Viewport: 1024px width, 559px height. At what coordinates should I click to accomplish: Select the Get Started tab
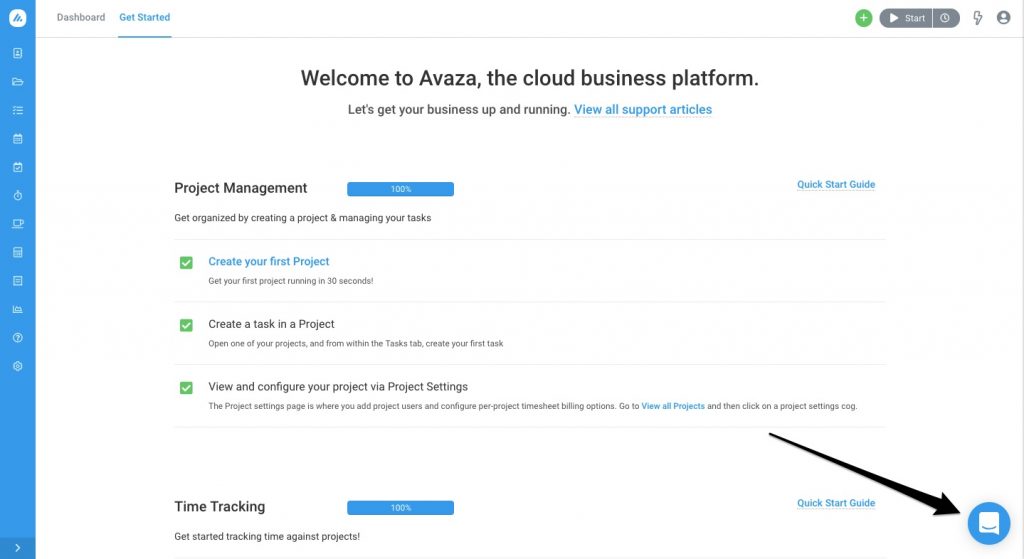[x=144, y=18]
